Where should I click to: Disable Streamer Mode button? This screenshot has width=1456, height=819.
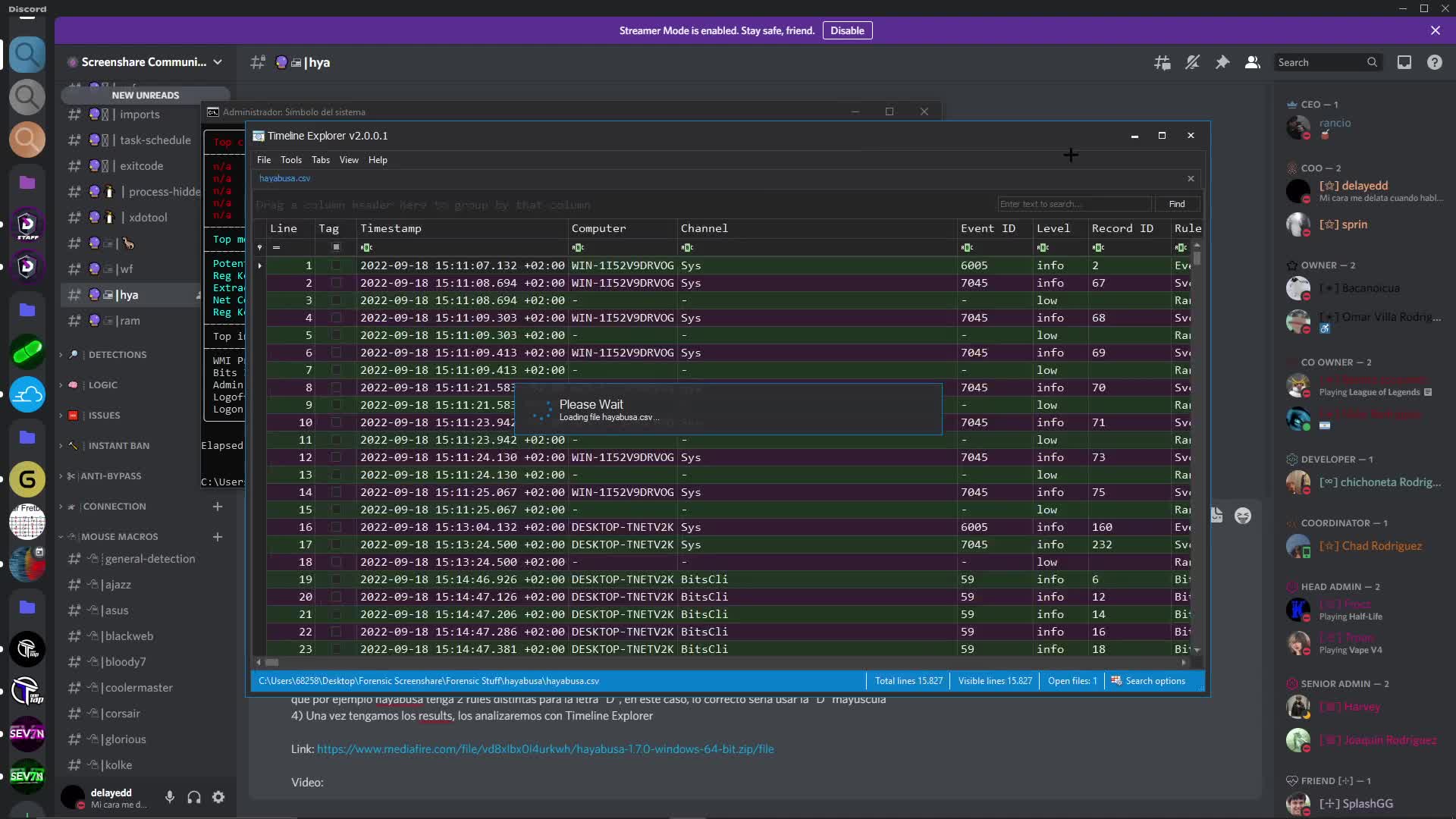[847, 30]
